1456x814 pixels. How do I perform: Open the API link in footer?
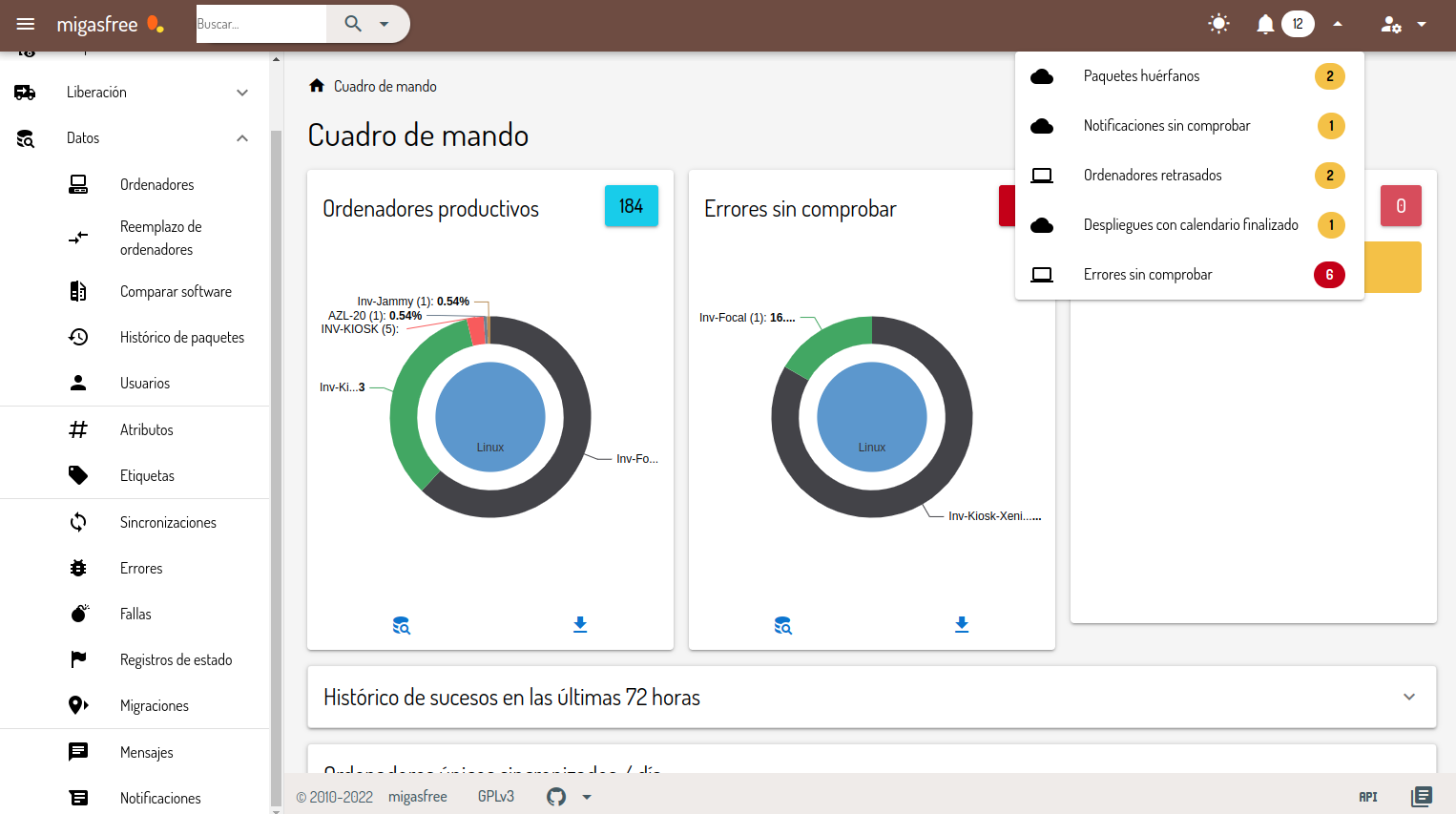(1368, 797)
